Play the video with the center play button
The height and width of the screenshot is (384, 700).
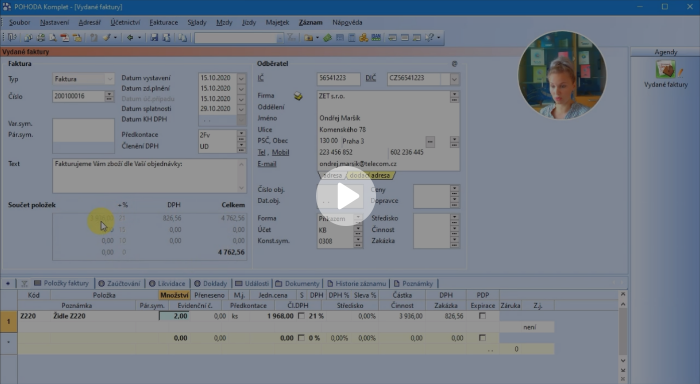pyautogui.click(x=346, y=196)
